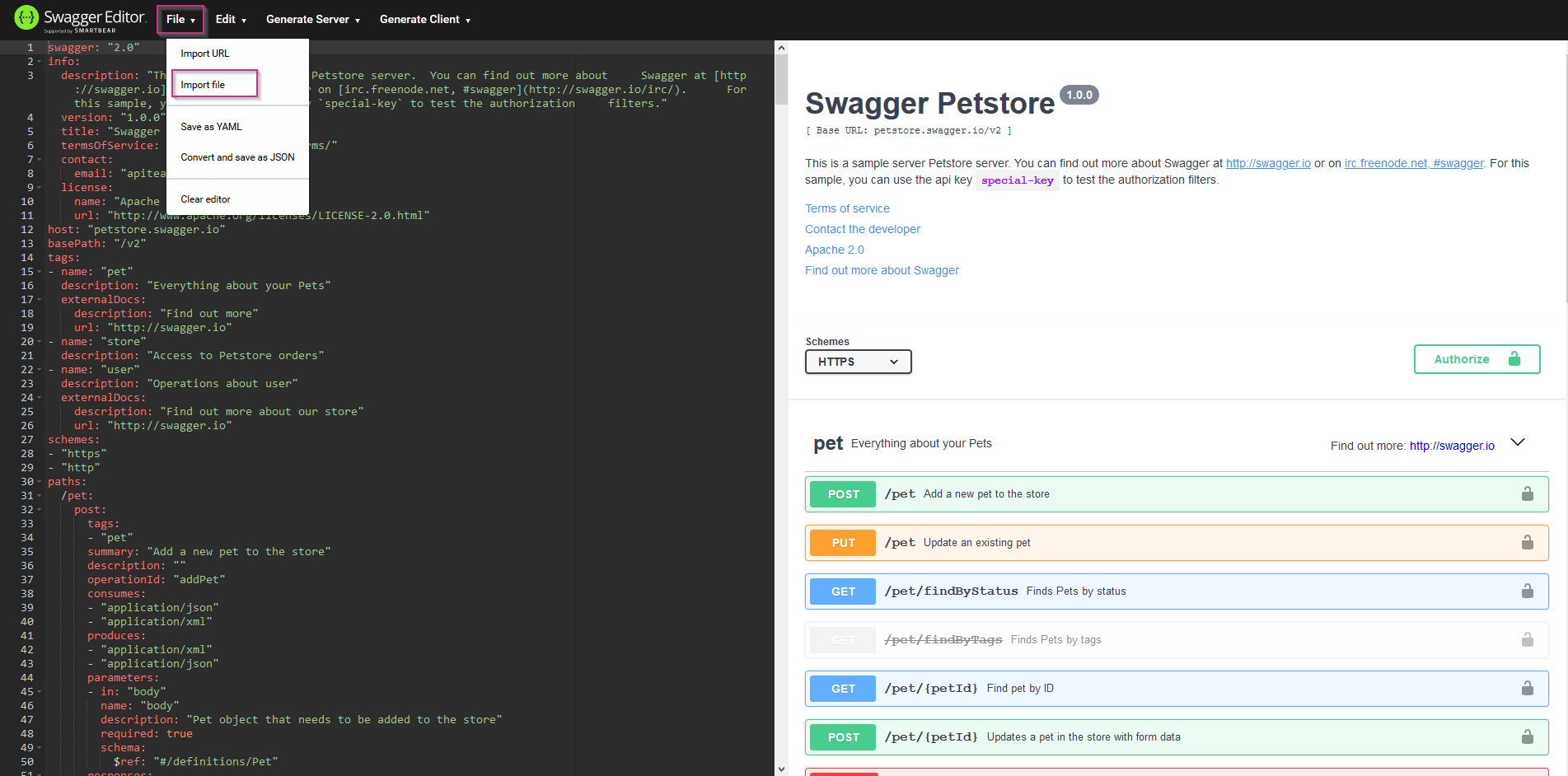Click lock icon on PUT /pet row
Image resolution: width=1568 pixels, height=776 pixels.
(1527, 543)
